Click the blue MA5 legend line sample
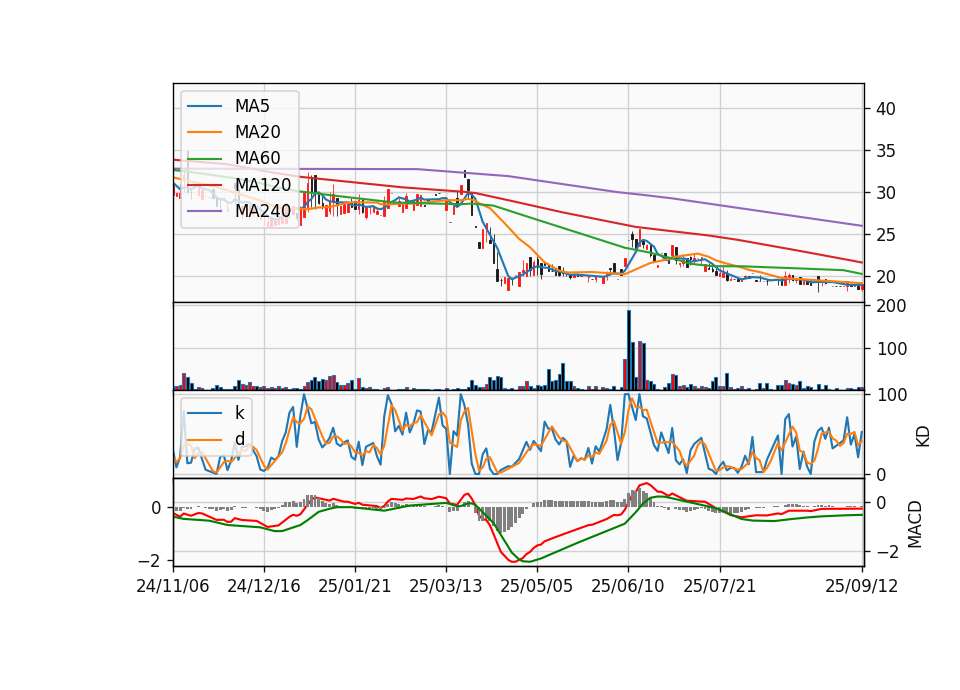The height and width of the screenshot is (690, 960). pyautogui.click(x=204, y=107)
